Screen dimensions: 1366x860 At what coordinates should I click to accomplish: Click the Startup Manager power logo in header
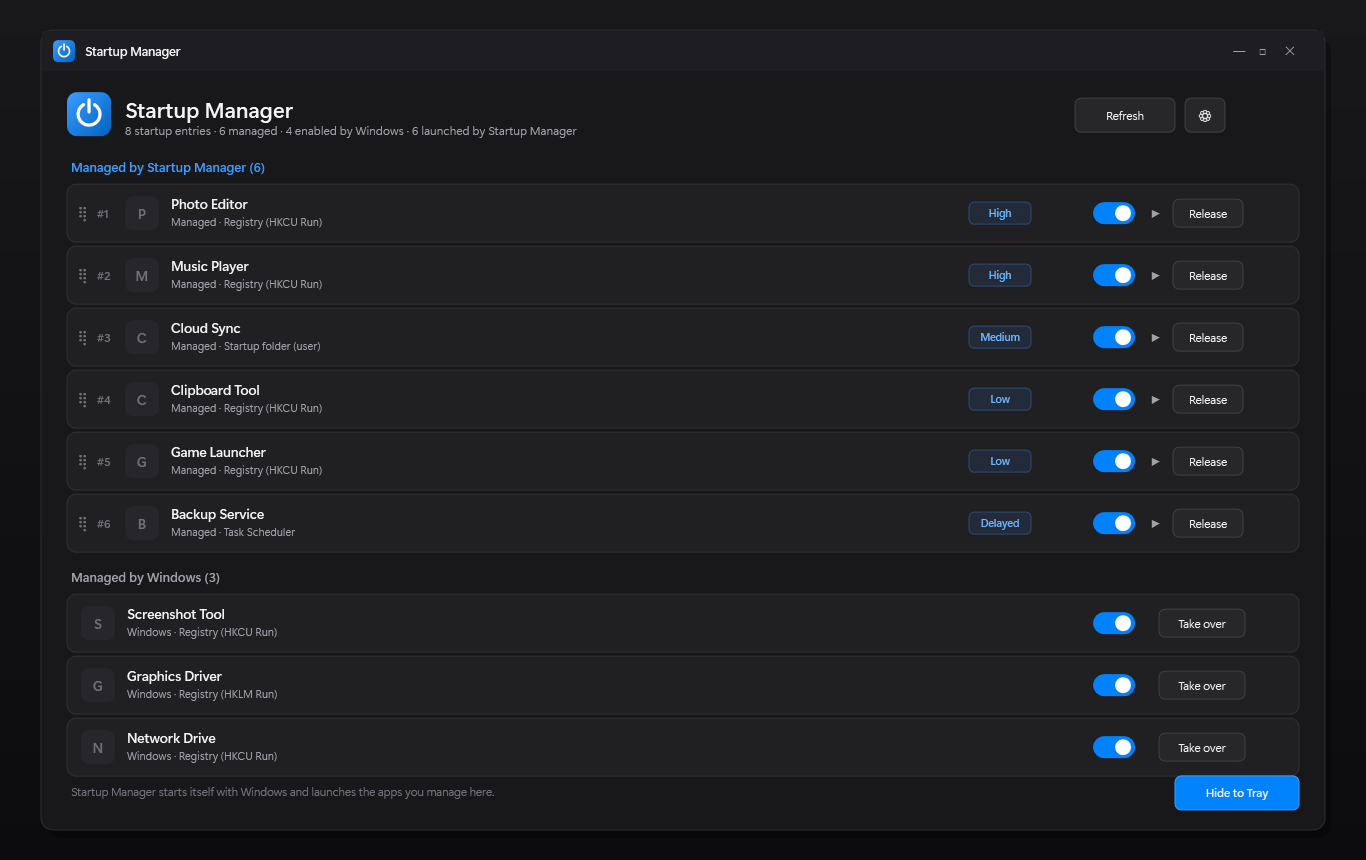[x=89, y=114]
